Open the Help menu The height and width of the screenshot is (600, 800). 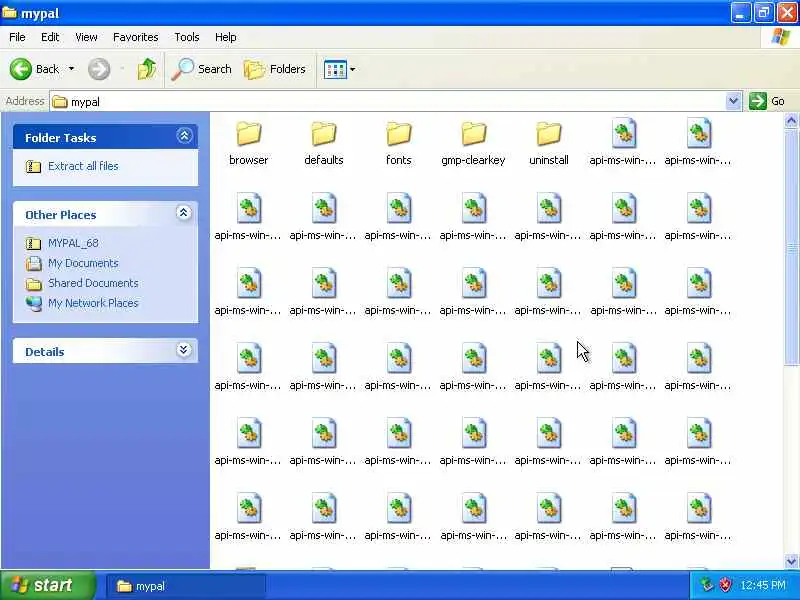pos(226,37)
